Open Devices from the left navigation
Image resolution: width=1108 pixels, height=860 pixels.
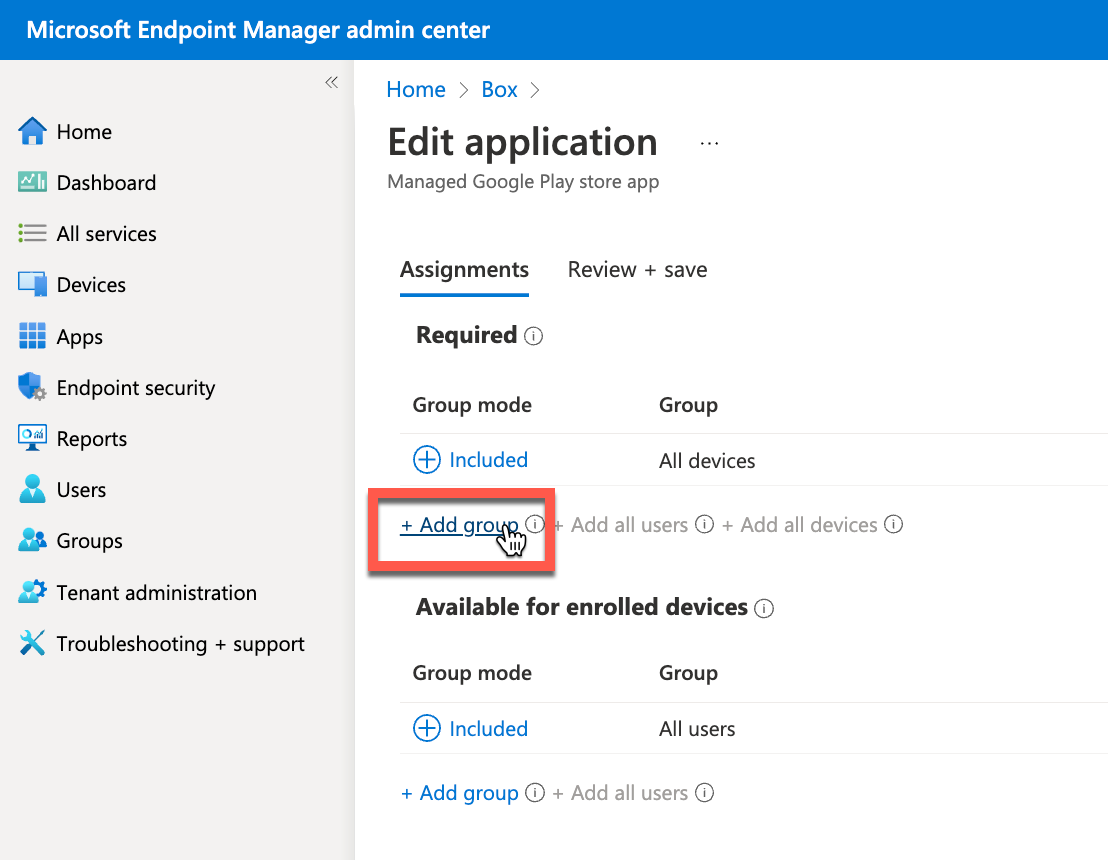[33, 284]
